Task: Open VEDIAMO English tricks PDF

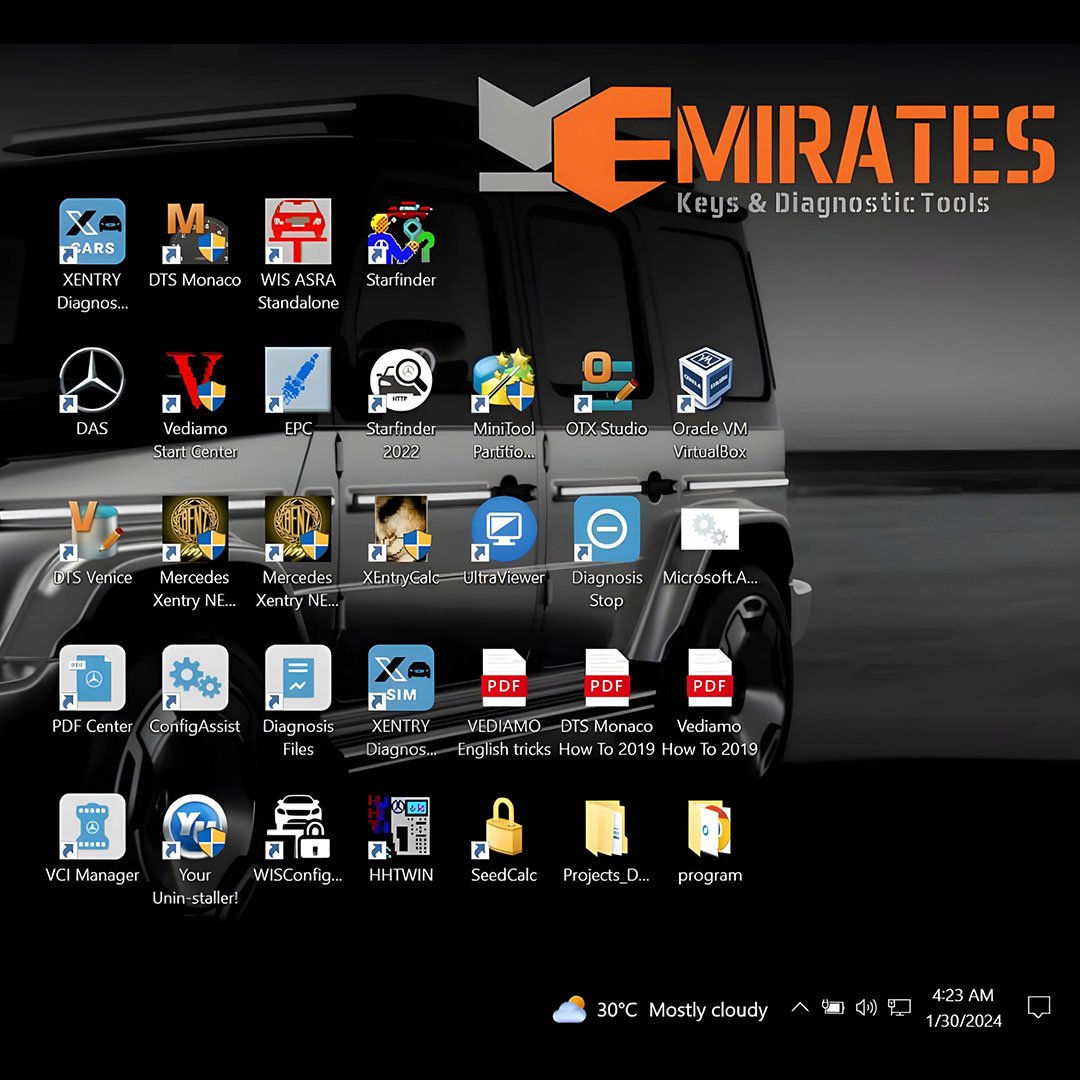Action: [x=503, y=678]
